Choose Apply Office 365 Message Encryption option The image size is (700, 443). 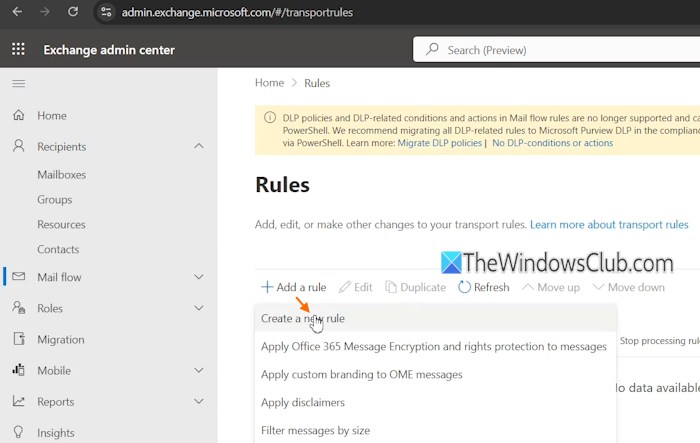pyautogui.click(x=435, y=347)
